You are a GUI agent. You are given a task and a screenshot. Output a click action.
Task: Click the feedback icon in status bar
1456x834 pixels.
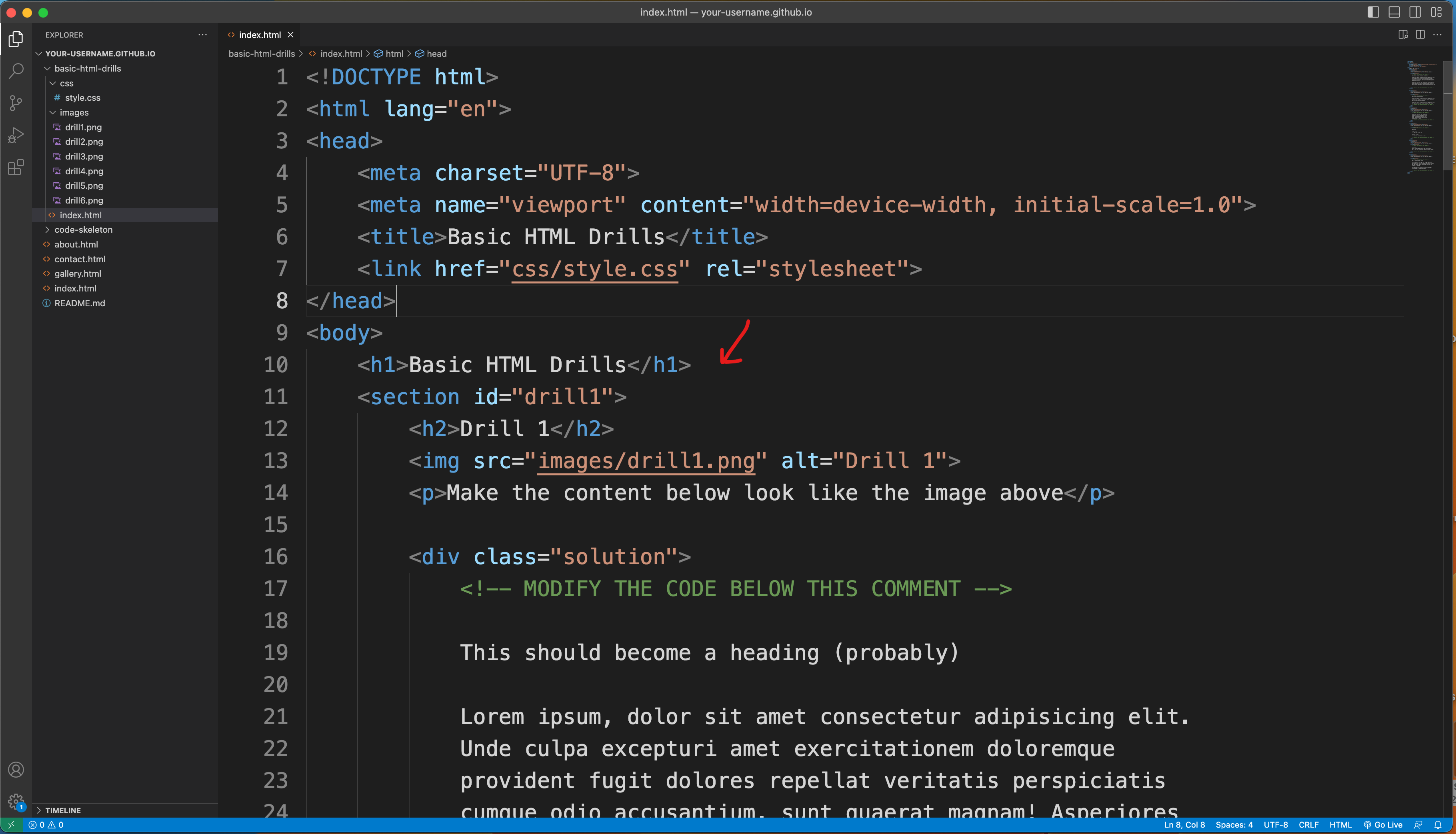click(x=1418, y=825)
